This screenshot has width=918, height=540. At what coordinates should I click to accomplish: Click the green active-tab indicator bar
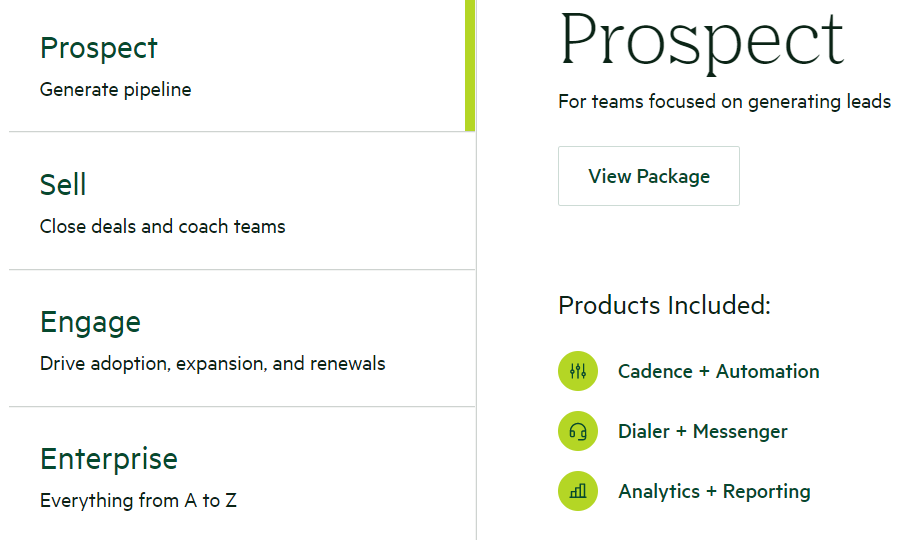(x=470, y=66)
